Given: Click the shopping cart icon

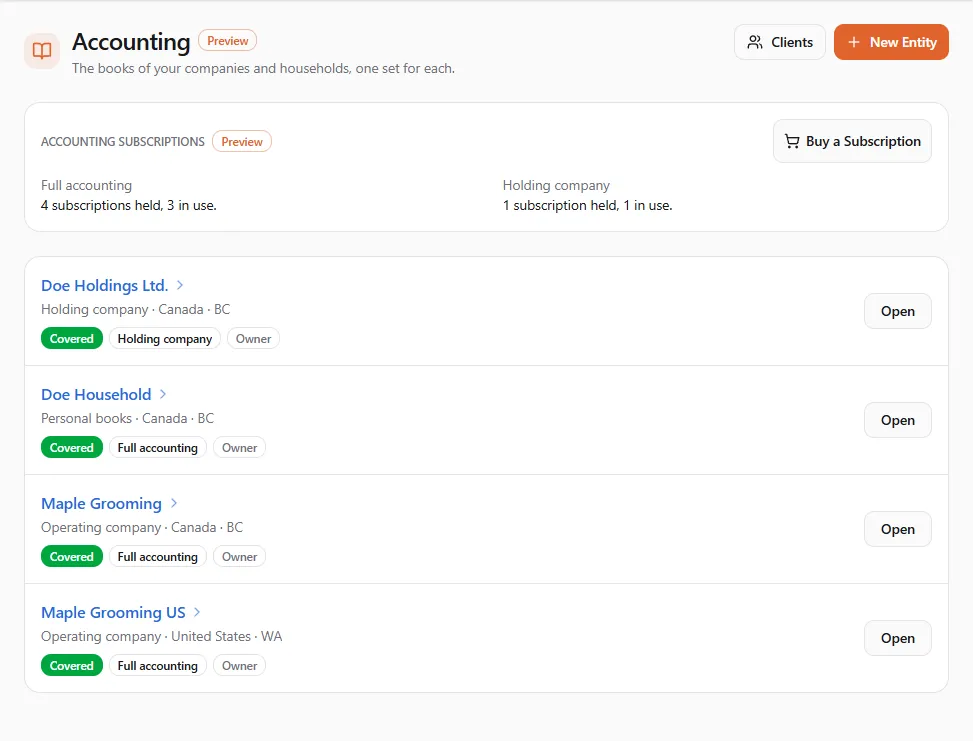Looking at the screenshot, I should pyautogui.click(x=792, y=141).
